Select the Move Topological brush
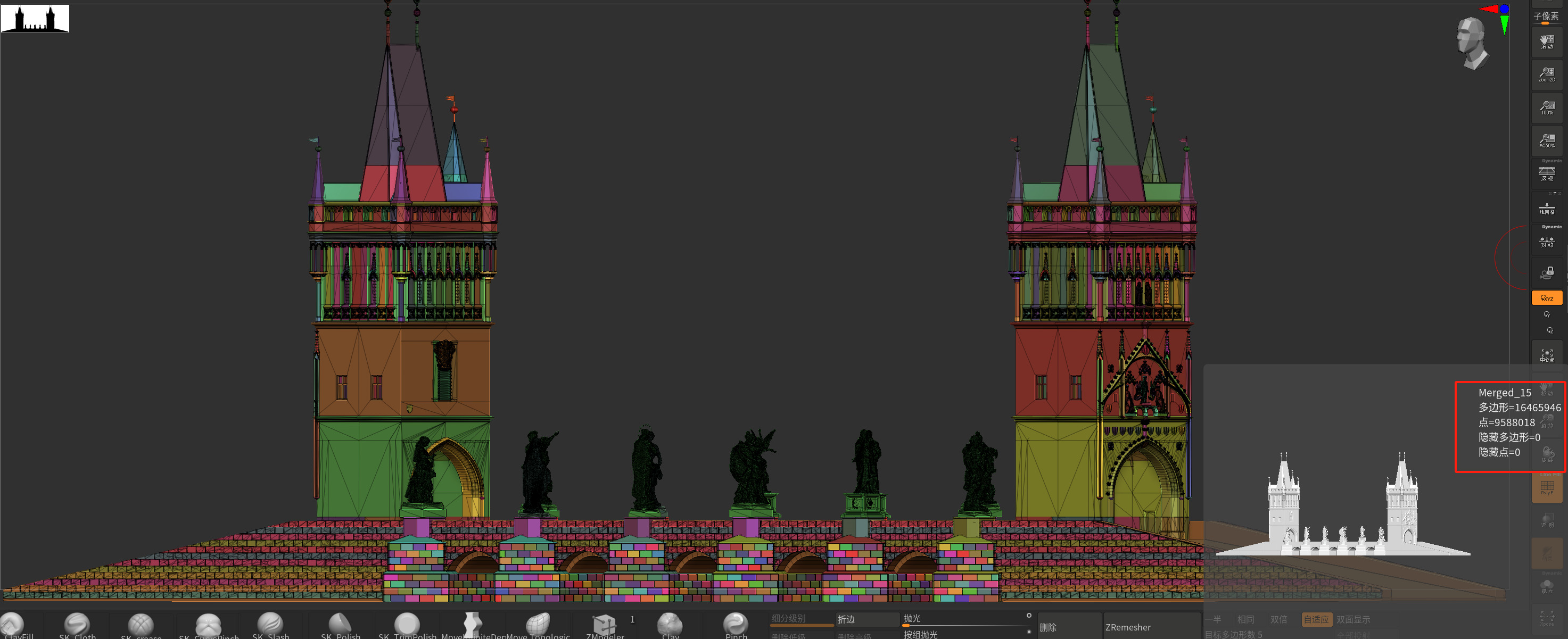Screen dimensions: 1568x639 538,626
